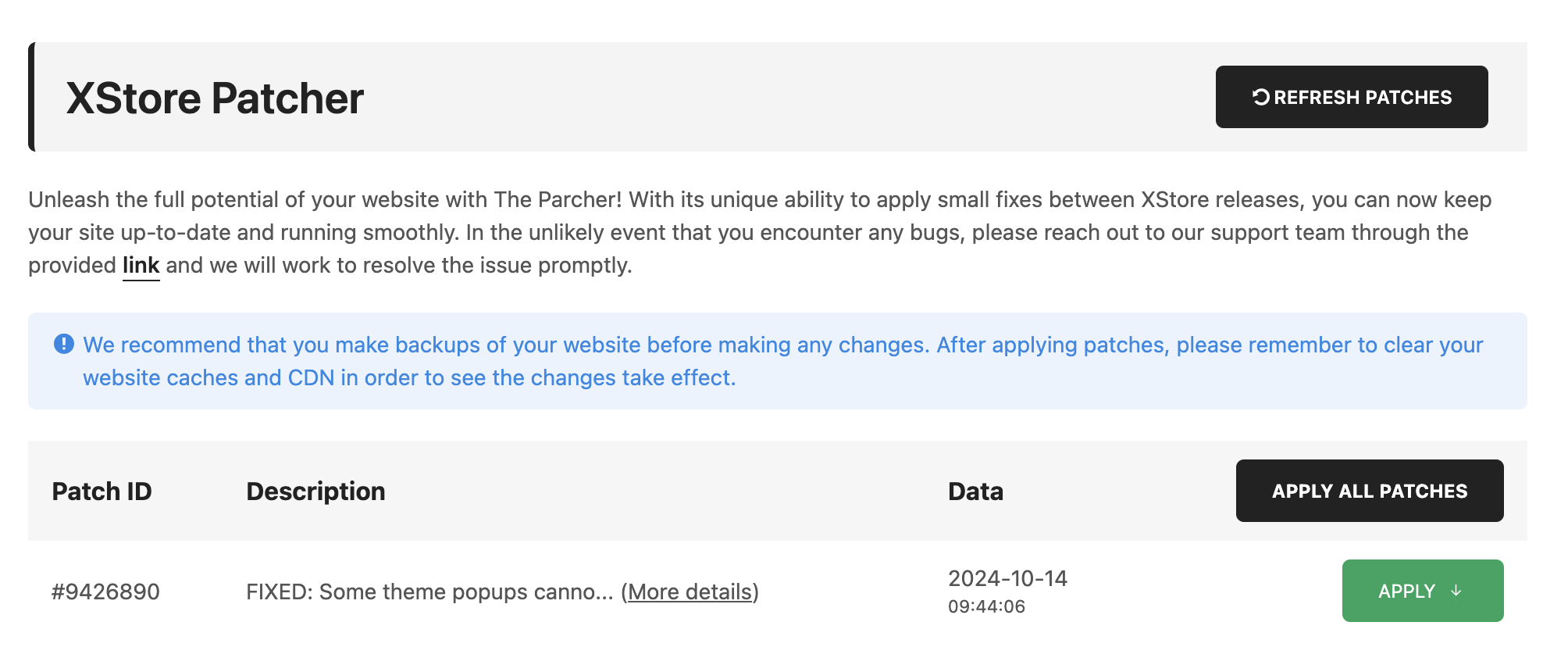
Task: Follow the support team link
Action: (x=141, y=266)
